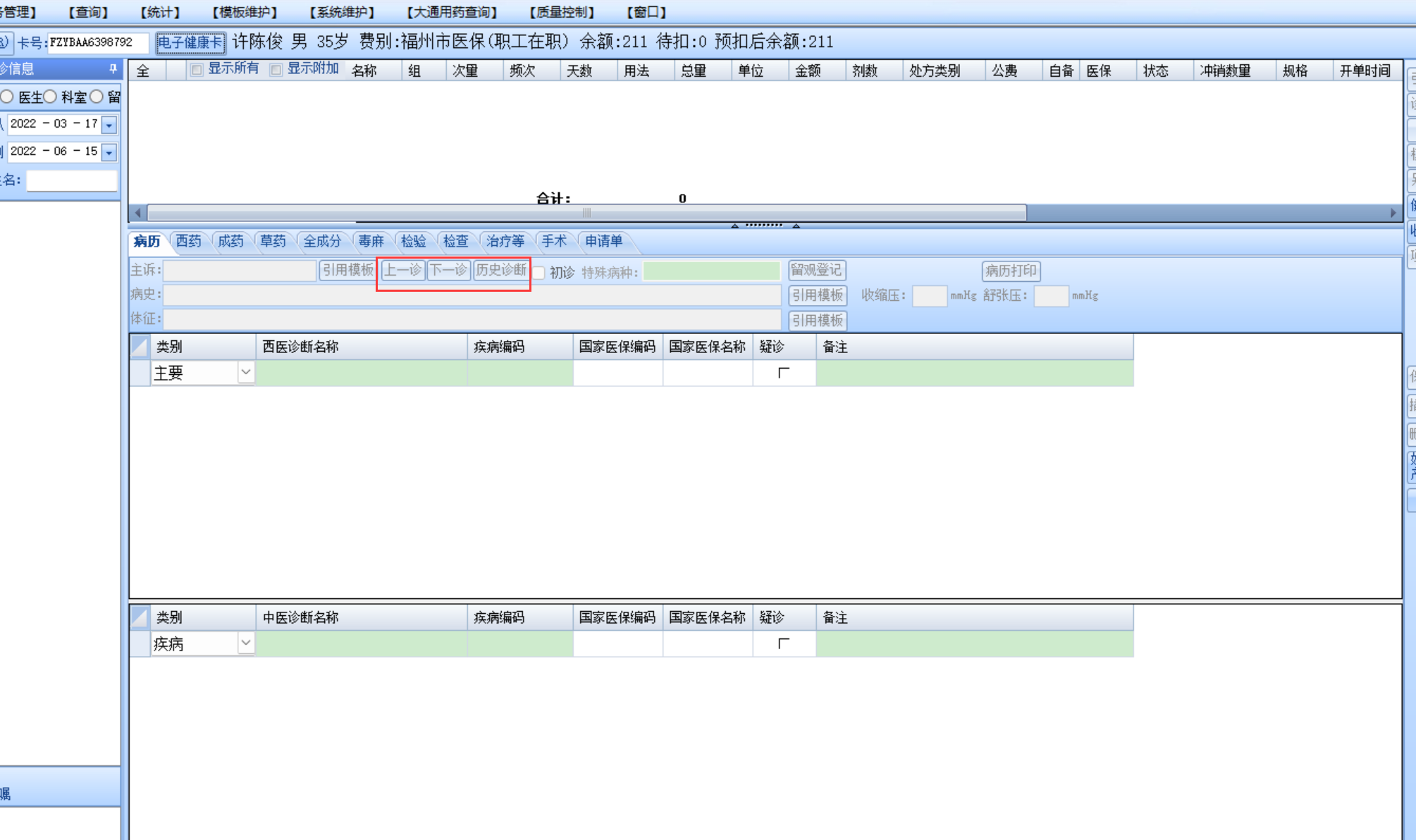
Task: Click the splitter collapse up arrow
Action: point(734,226)
